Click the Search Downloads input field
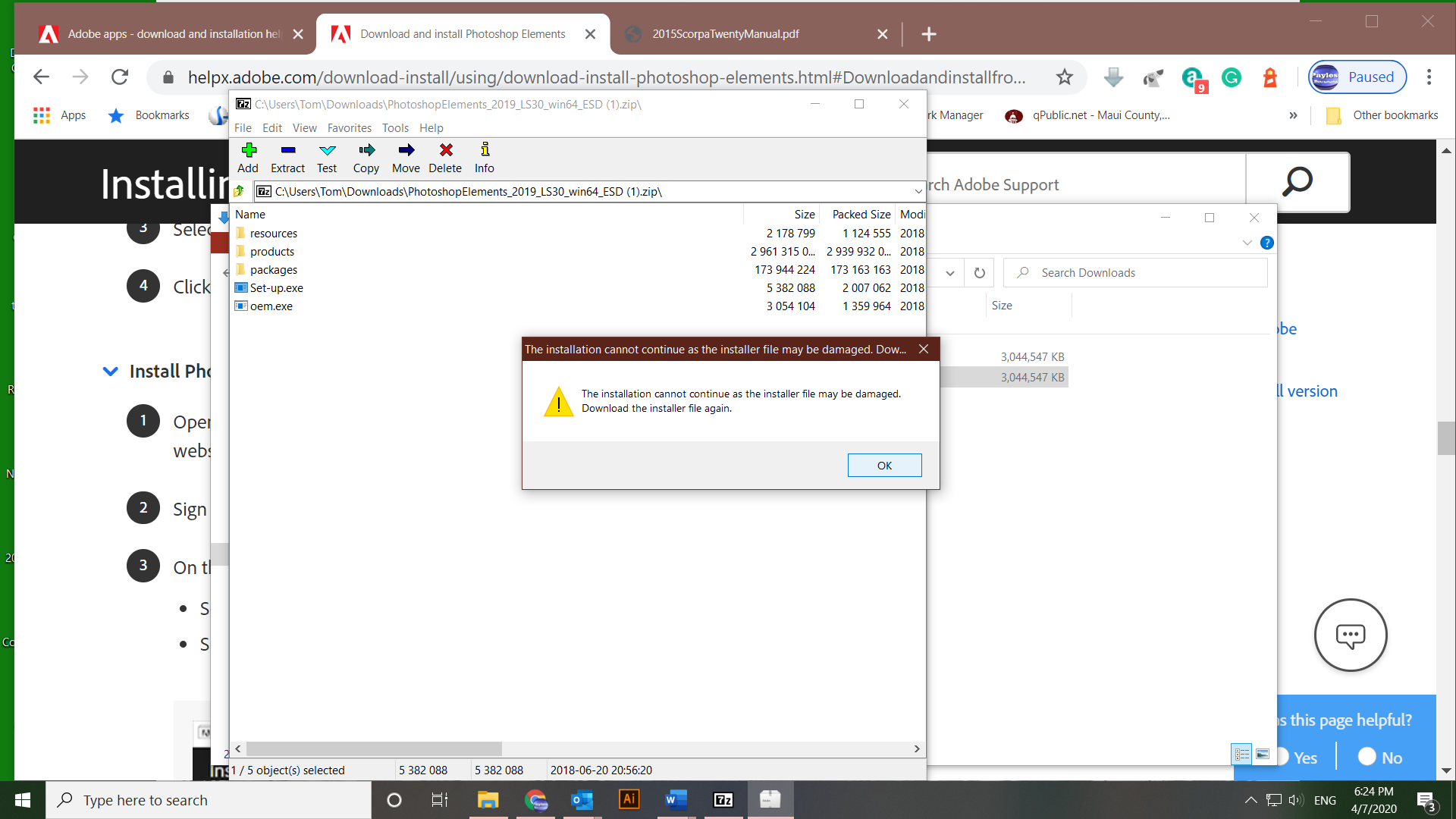The image size is (1456, 819). [1137, 272]
